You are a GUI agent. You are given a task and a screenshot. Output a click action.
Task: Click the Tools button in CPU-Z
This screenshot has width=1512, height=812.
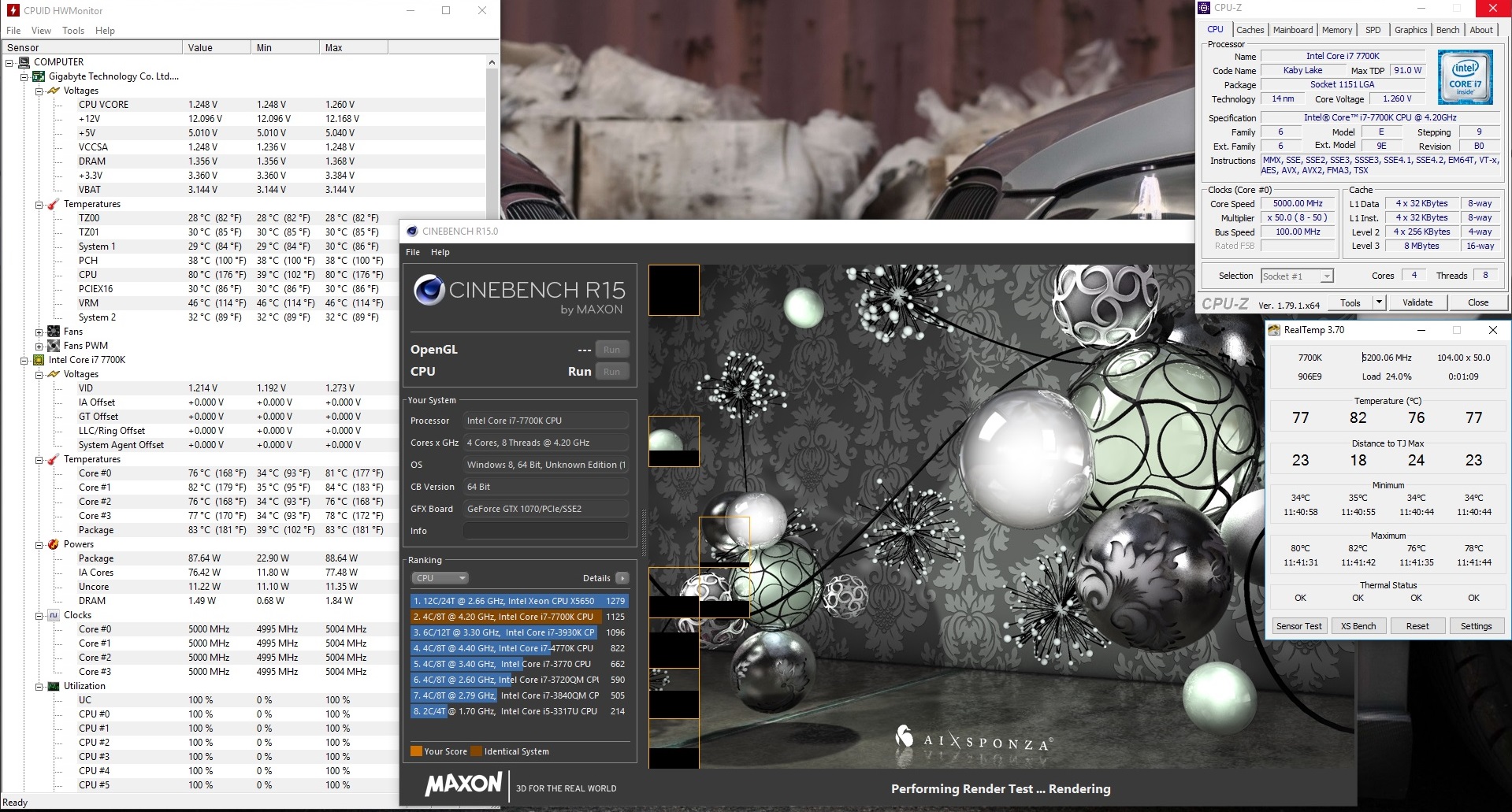coord(1350,302)
